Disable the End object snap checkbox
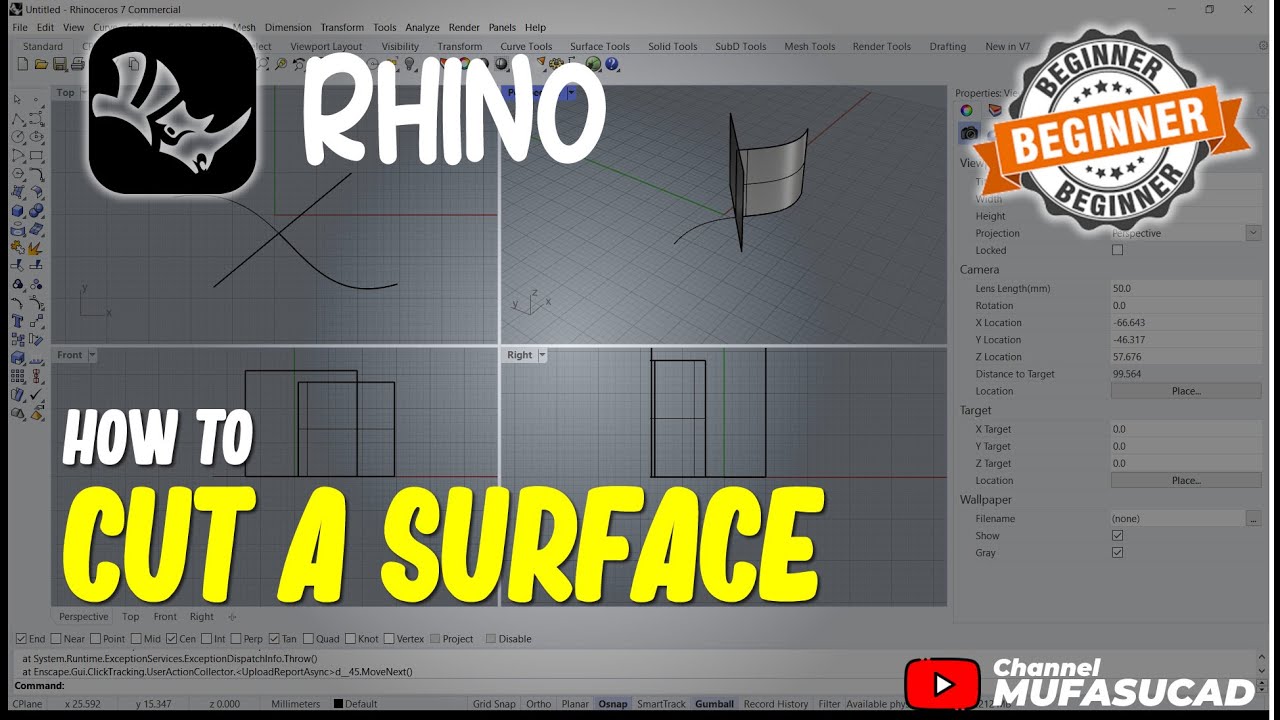 pyautogui.click(x=21, y=639)
